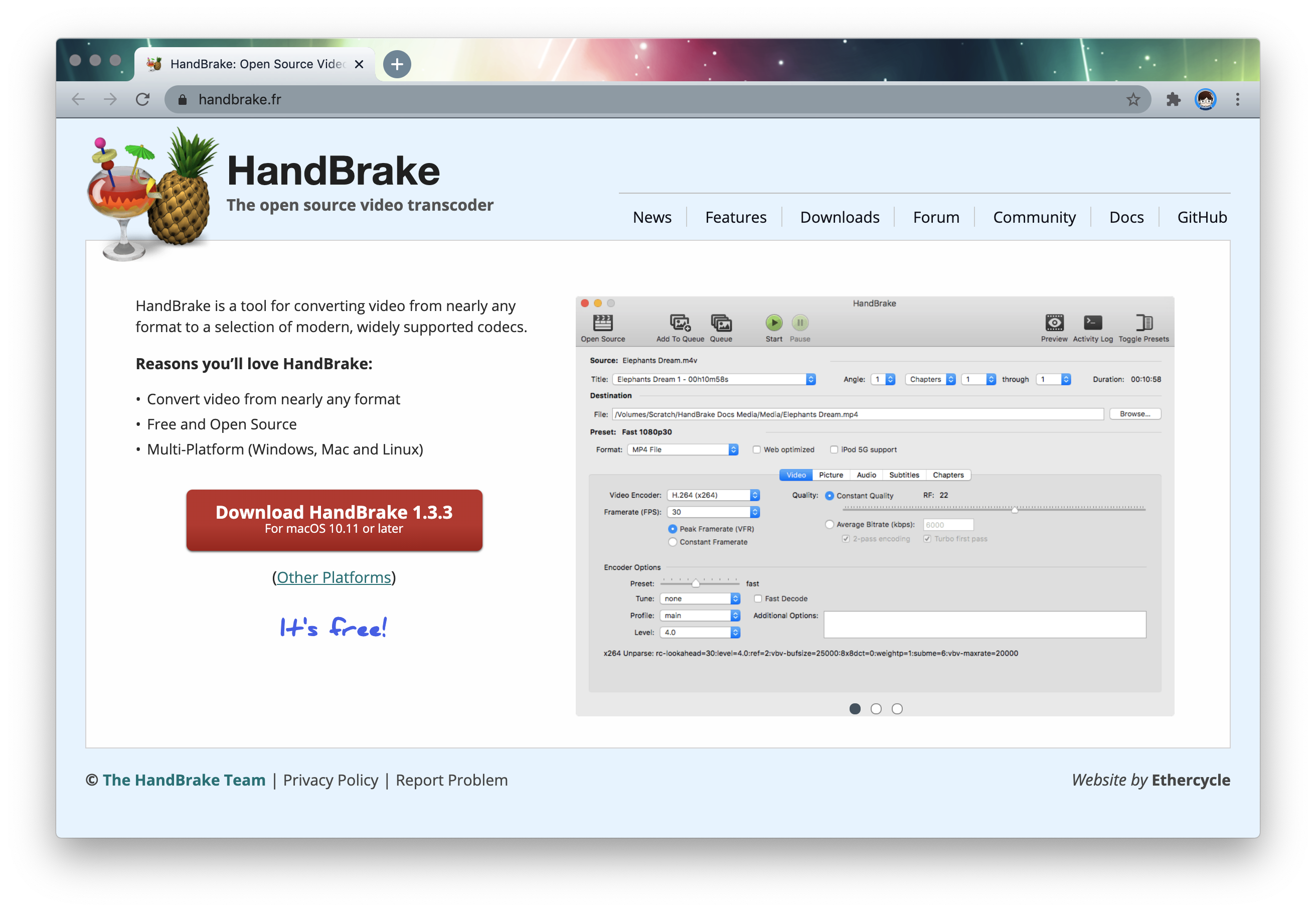Viewport: 1316px width, 912px height.
Task: Click the Open Source clapperboard icon
Action: (x=603, y=323)
